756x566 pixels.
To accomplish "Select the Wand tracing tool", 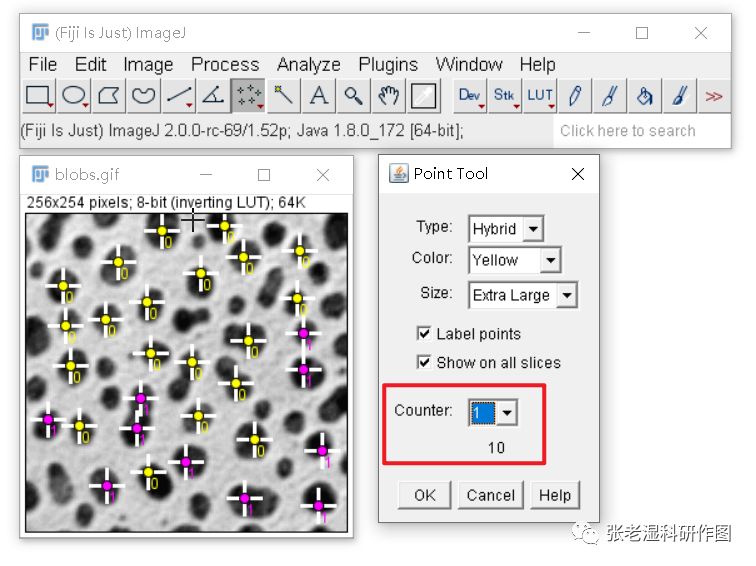I will coord(284,96).
